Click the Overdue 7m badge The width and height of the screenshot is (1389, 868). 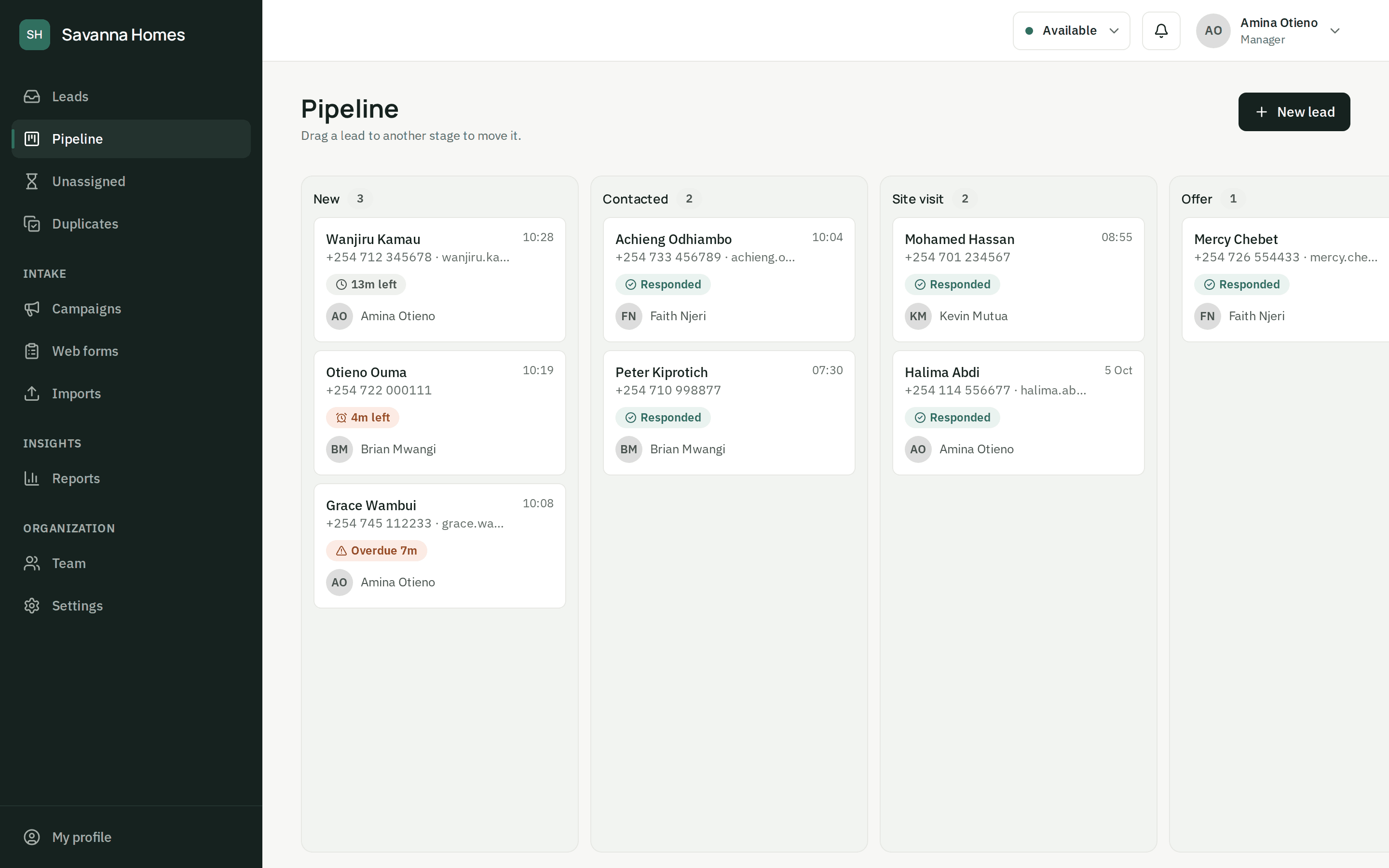coord(377,551)
